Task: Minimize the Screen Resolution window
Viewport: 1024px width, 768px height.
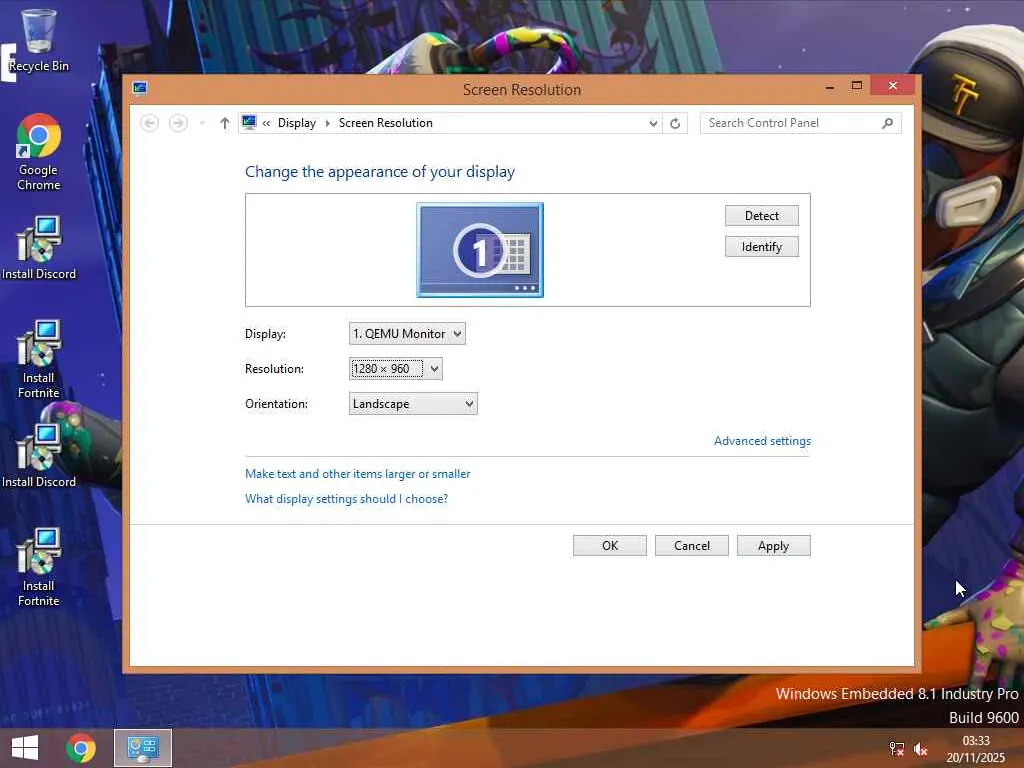Action: tap(829, 86)
